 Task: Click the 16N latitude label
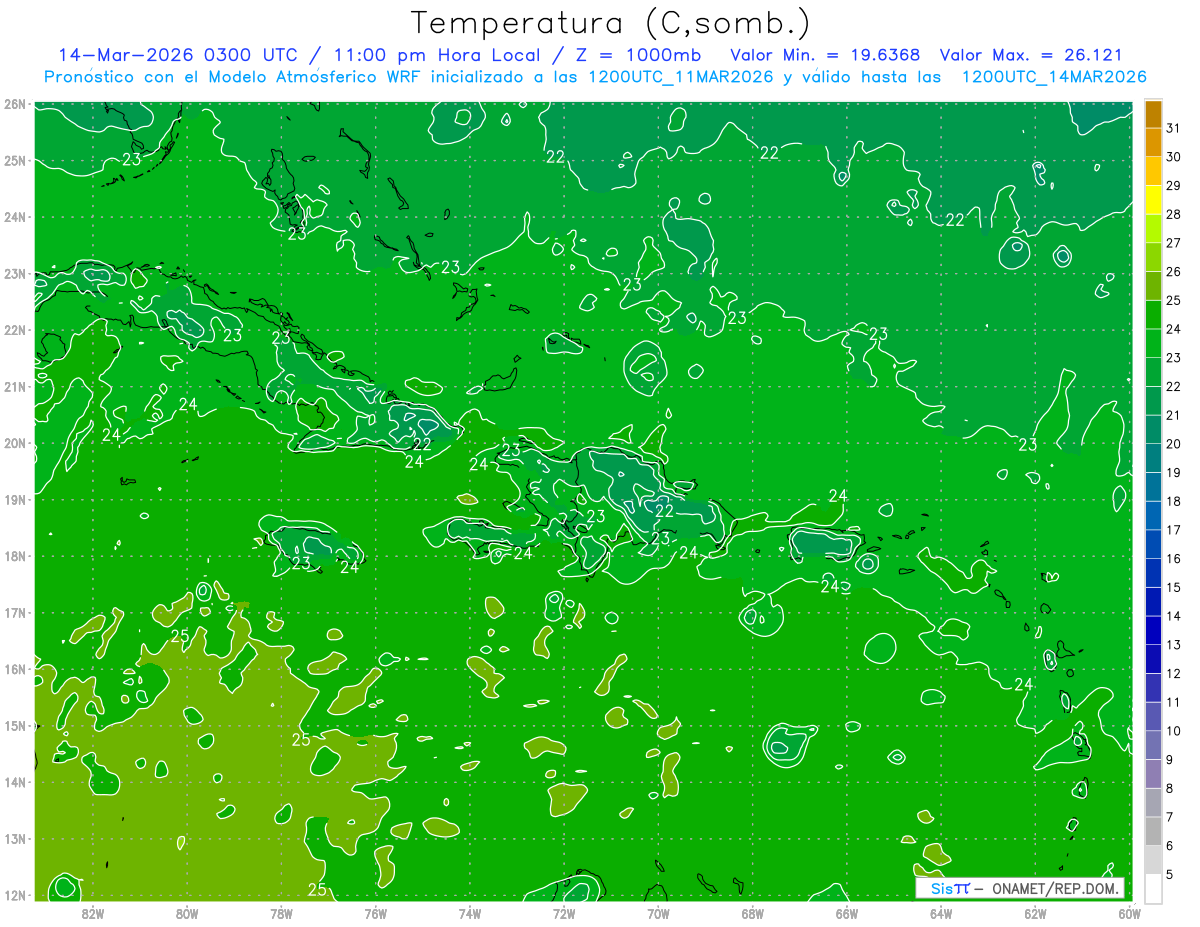(x=15, y=669)
